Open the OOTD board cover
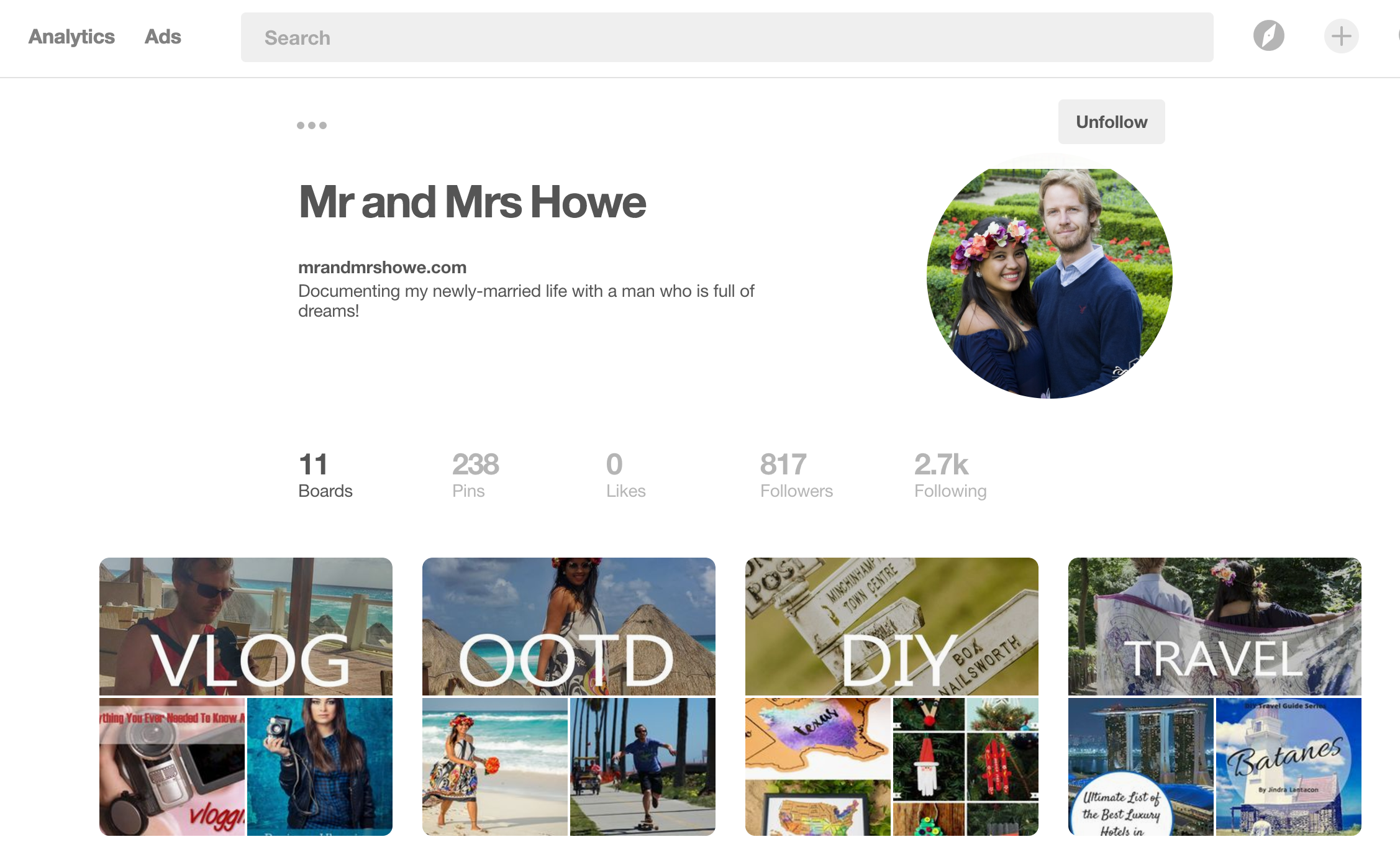 (568, 626)
